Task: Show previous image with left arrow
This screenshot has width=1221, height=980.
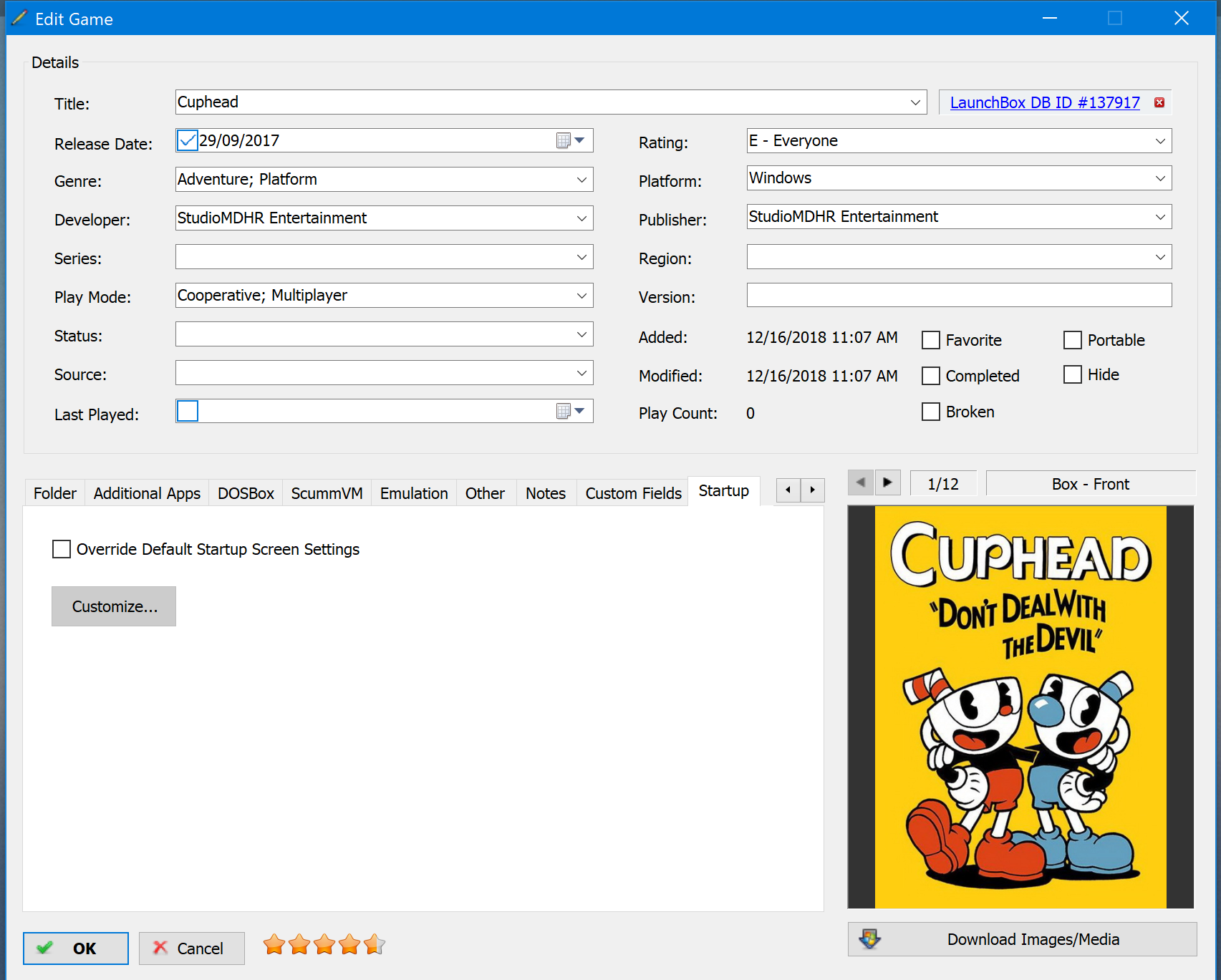Action: pyautogui.click(x=860, y=482)
